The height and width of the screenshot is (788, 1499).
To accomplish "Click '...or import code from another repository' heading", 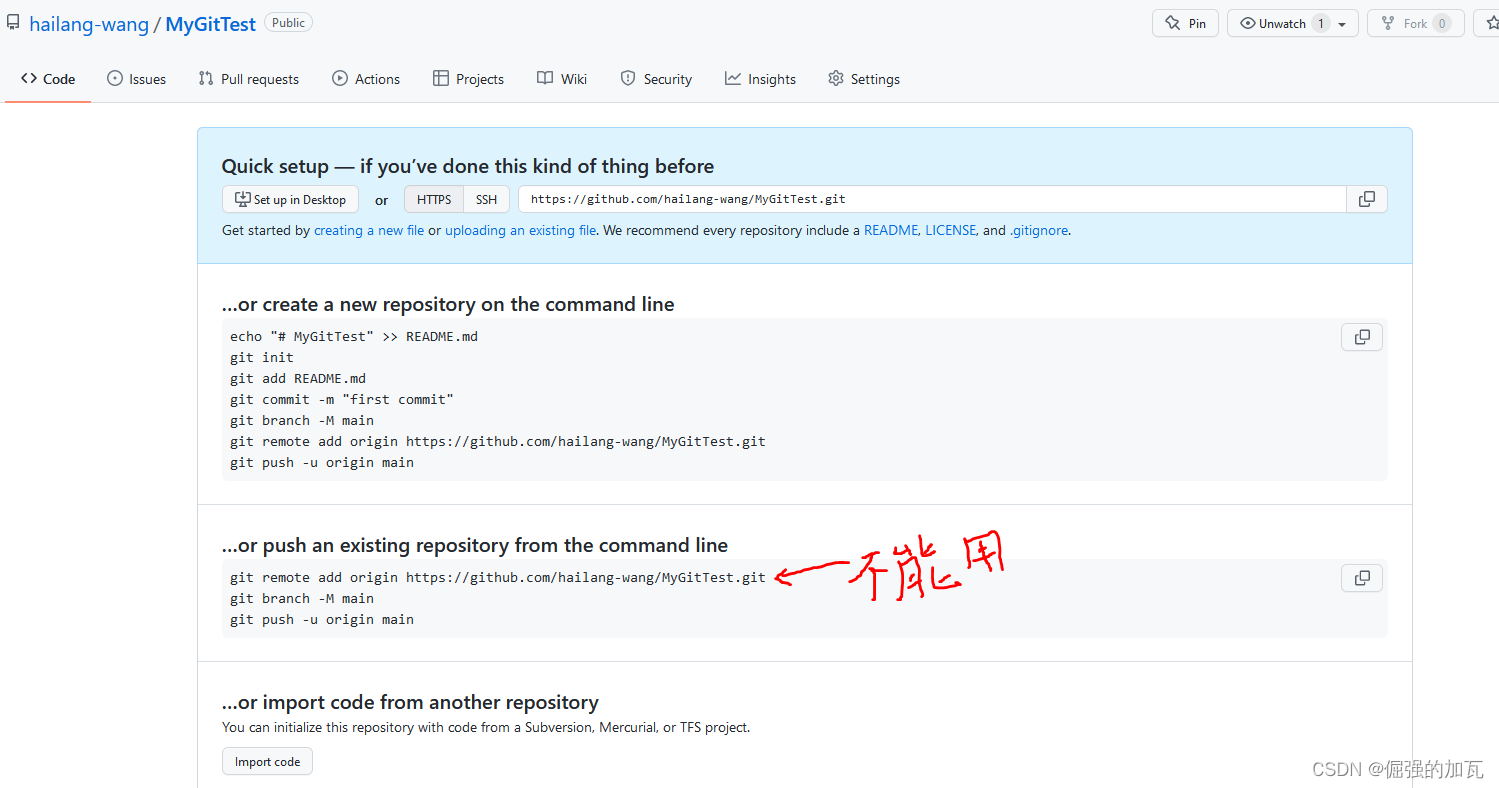I will click(x=410, y=702).
